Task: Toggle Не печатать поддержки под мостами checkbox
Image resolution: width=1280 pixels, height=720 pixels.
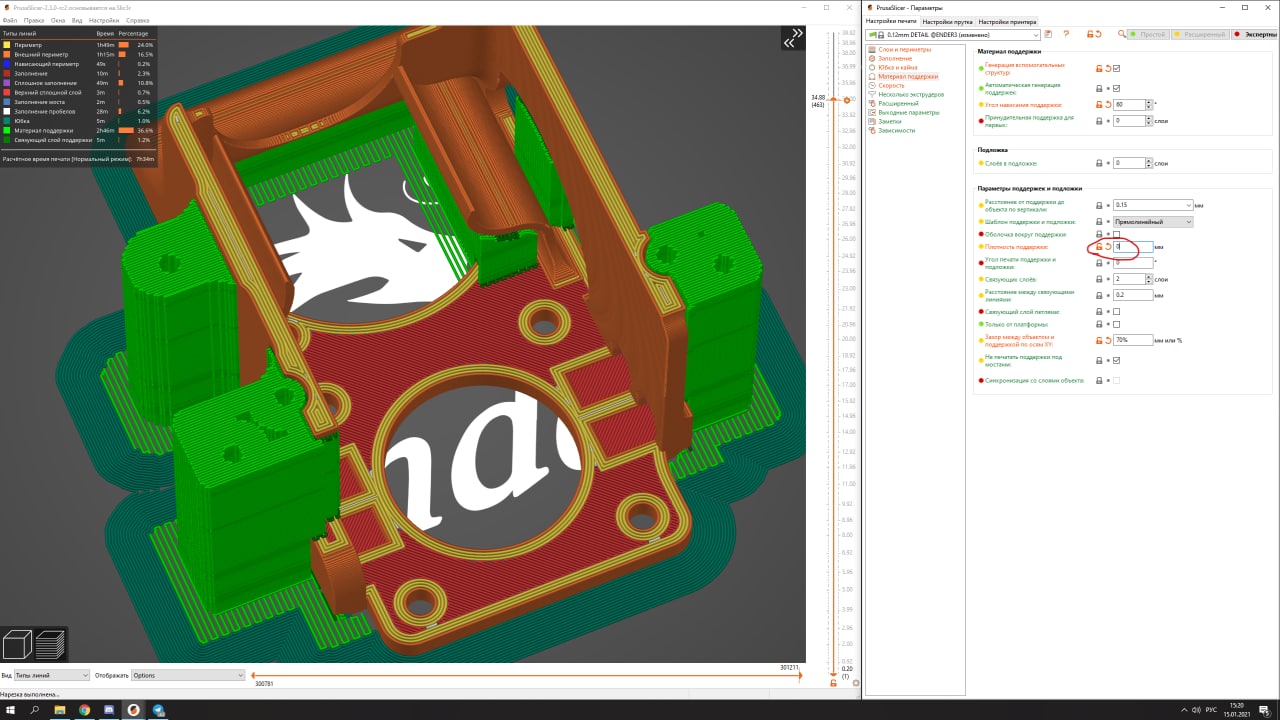Action: click(x=1117, y=360)
